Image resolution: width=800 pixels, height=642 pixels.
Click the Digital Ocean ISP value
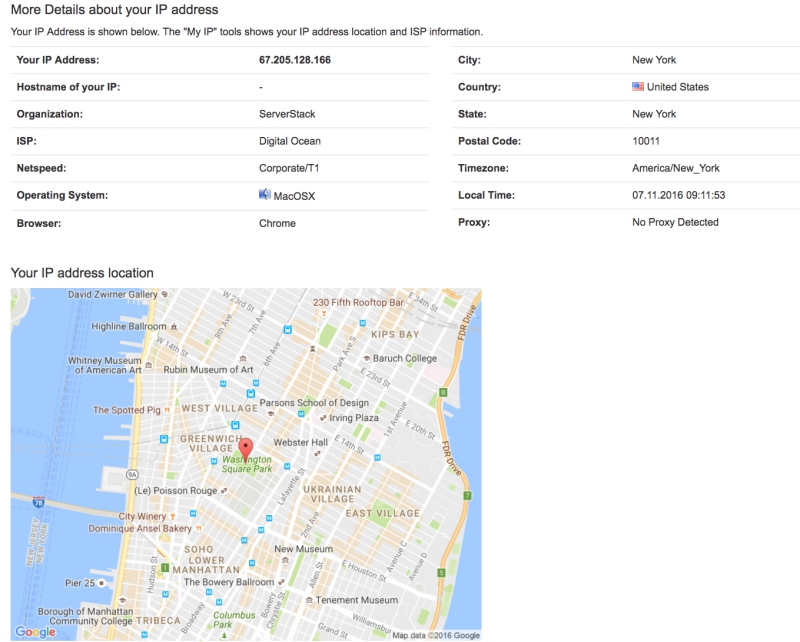coord(290,141)
